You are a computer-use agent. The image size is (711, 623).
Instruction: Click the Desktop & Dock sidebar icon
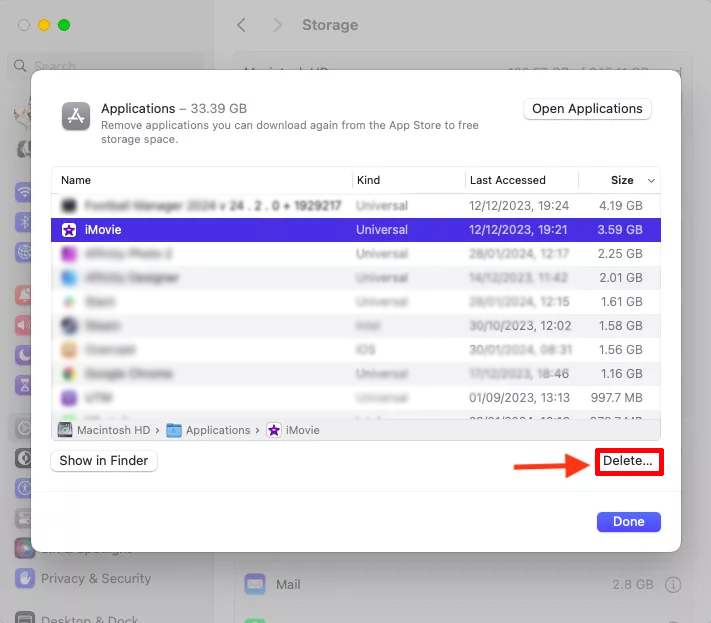pyautogui.click(x=25, y=618)
